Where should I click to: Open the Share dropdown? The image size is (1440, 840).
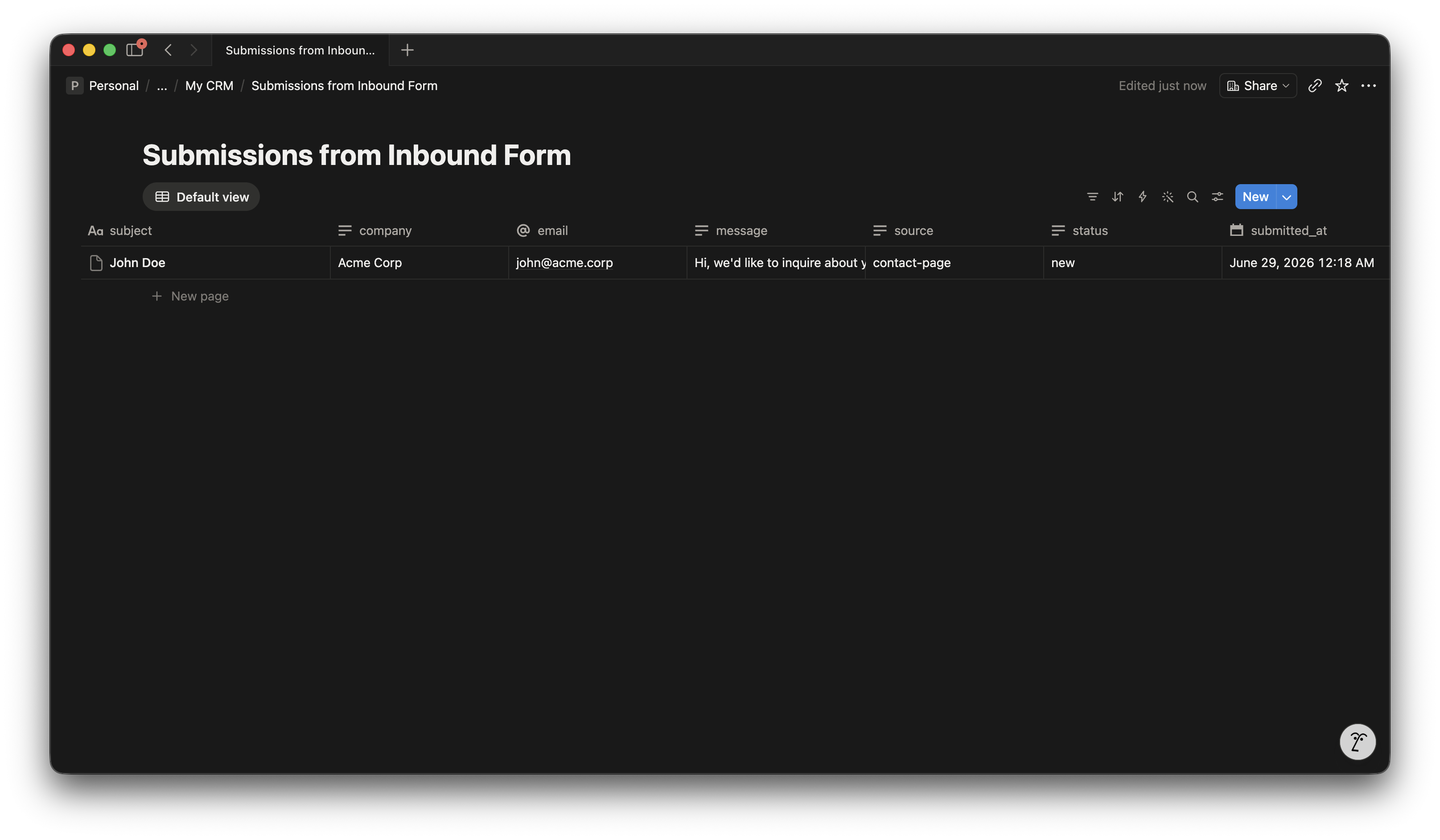[1258, 85]
